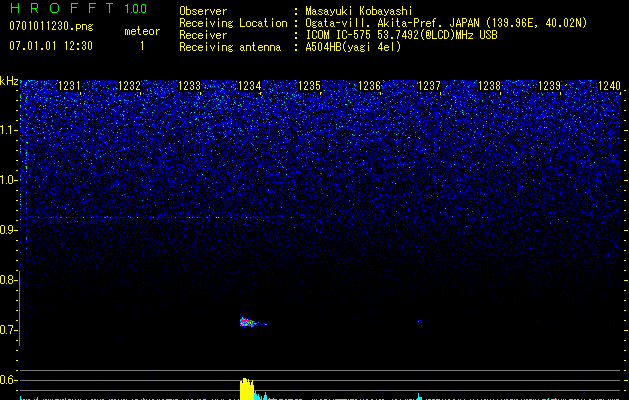Click the 0.7 kHz frequency axis label
This screenshot has height=400, width=629.
(7, 330)
